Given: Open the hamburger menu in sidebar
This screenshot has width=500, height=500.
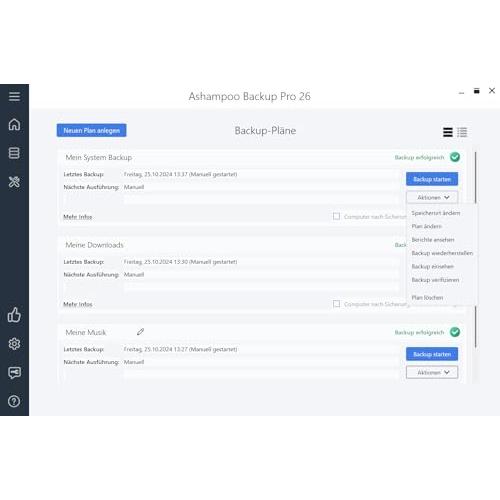Looking at the screenshot, I should pyautogui.click(x=14, y=96).
